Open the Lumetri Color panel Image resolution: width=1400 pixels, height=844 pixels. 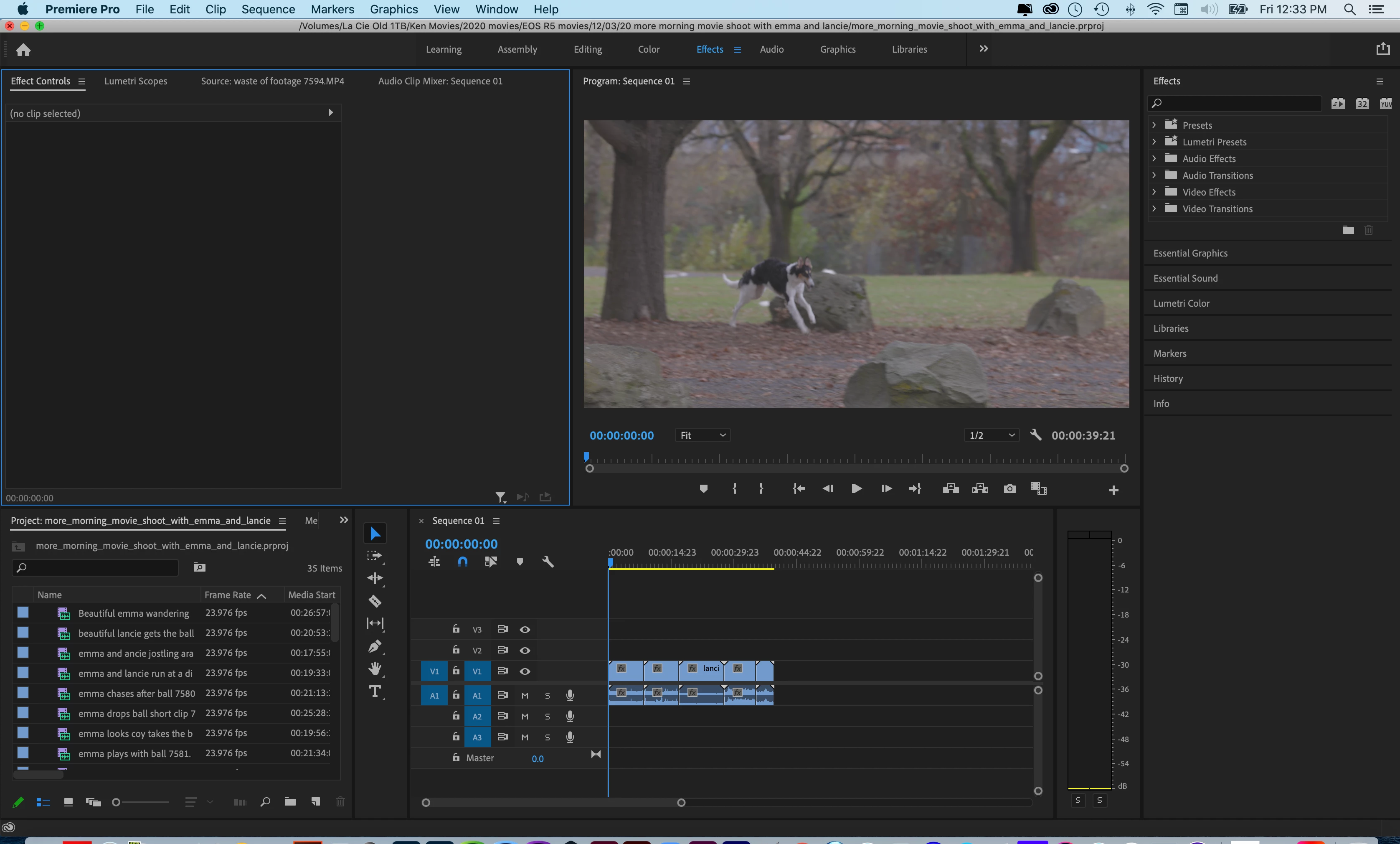pos(1181,303)
